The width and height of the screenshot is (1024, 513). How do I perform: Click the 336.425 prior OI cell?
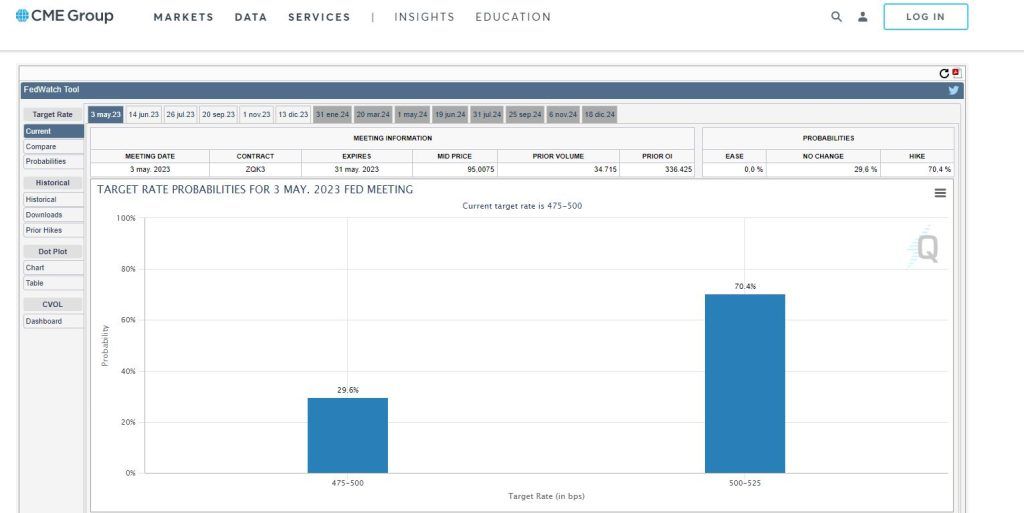pos(657,170)
